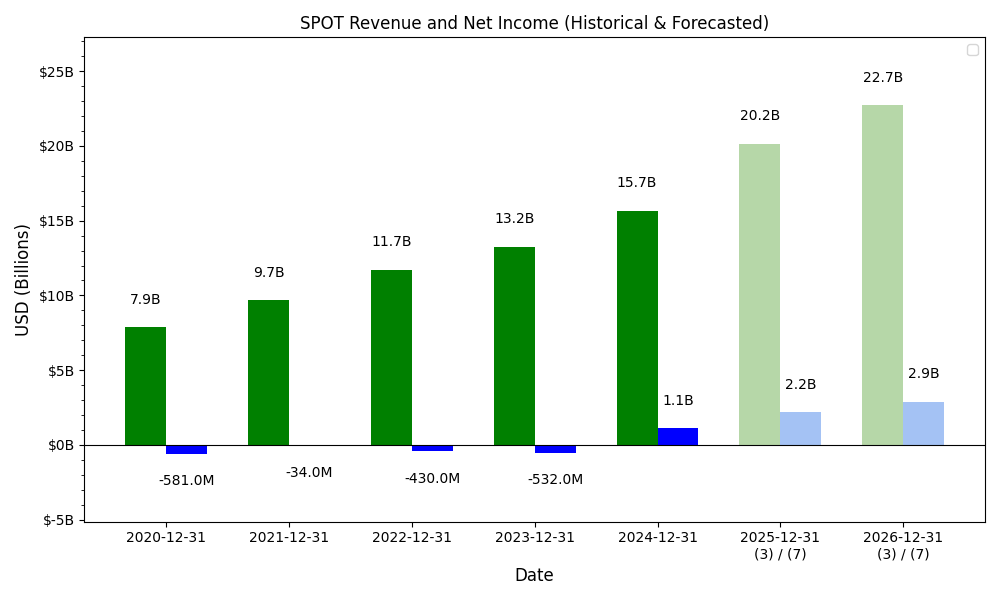Viewport: 1000px width, 600px height.
Task: Click the blue 2023 net income bar
Action: point(555,449)
